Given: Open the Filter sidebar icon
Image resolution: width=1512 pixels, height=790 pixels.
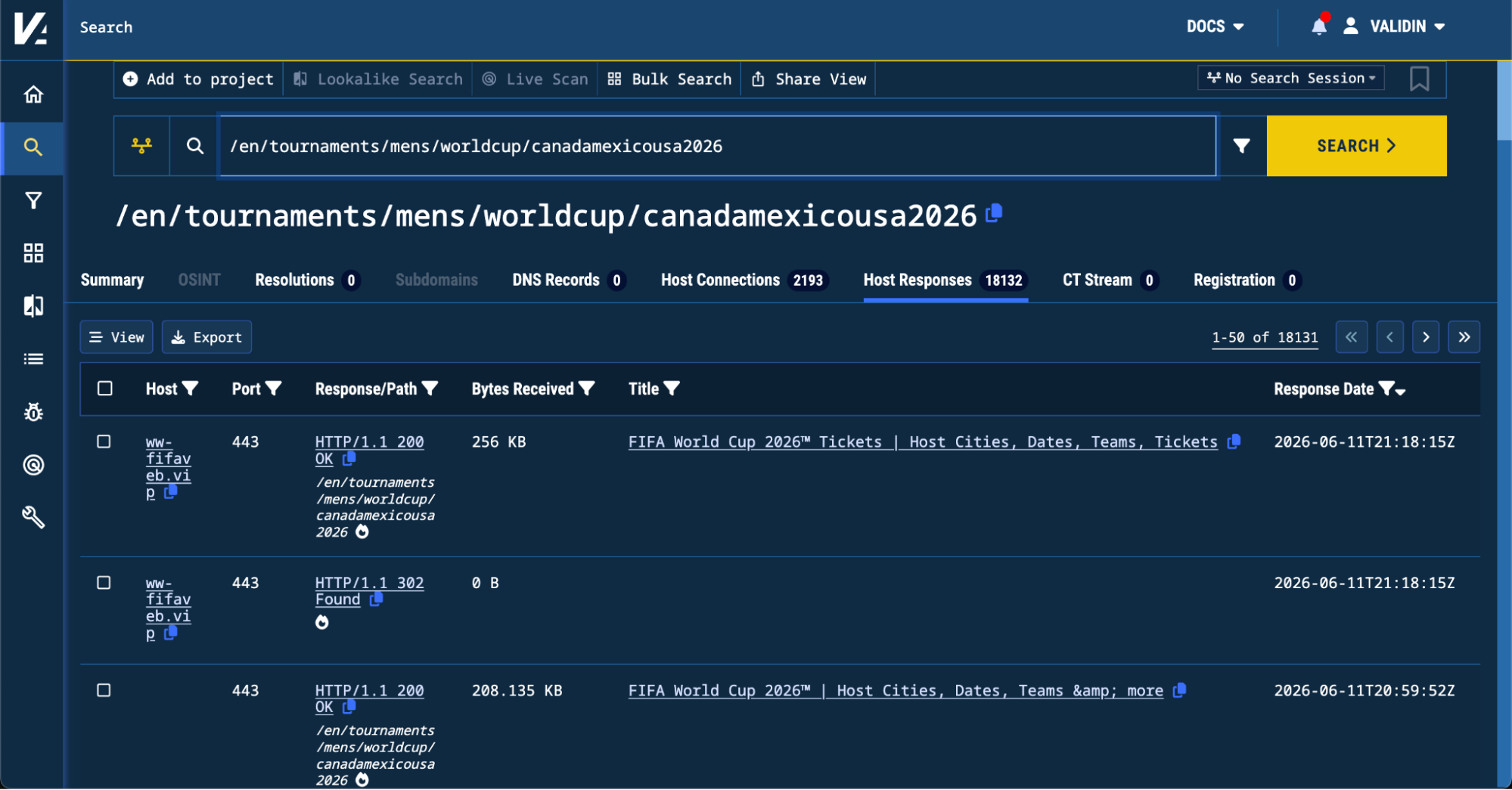Looking at the screenshot, I should [x=33, y=200].
